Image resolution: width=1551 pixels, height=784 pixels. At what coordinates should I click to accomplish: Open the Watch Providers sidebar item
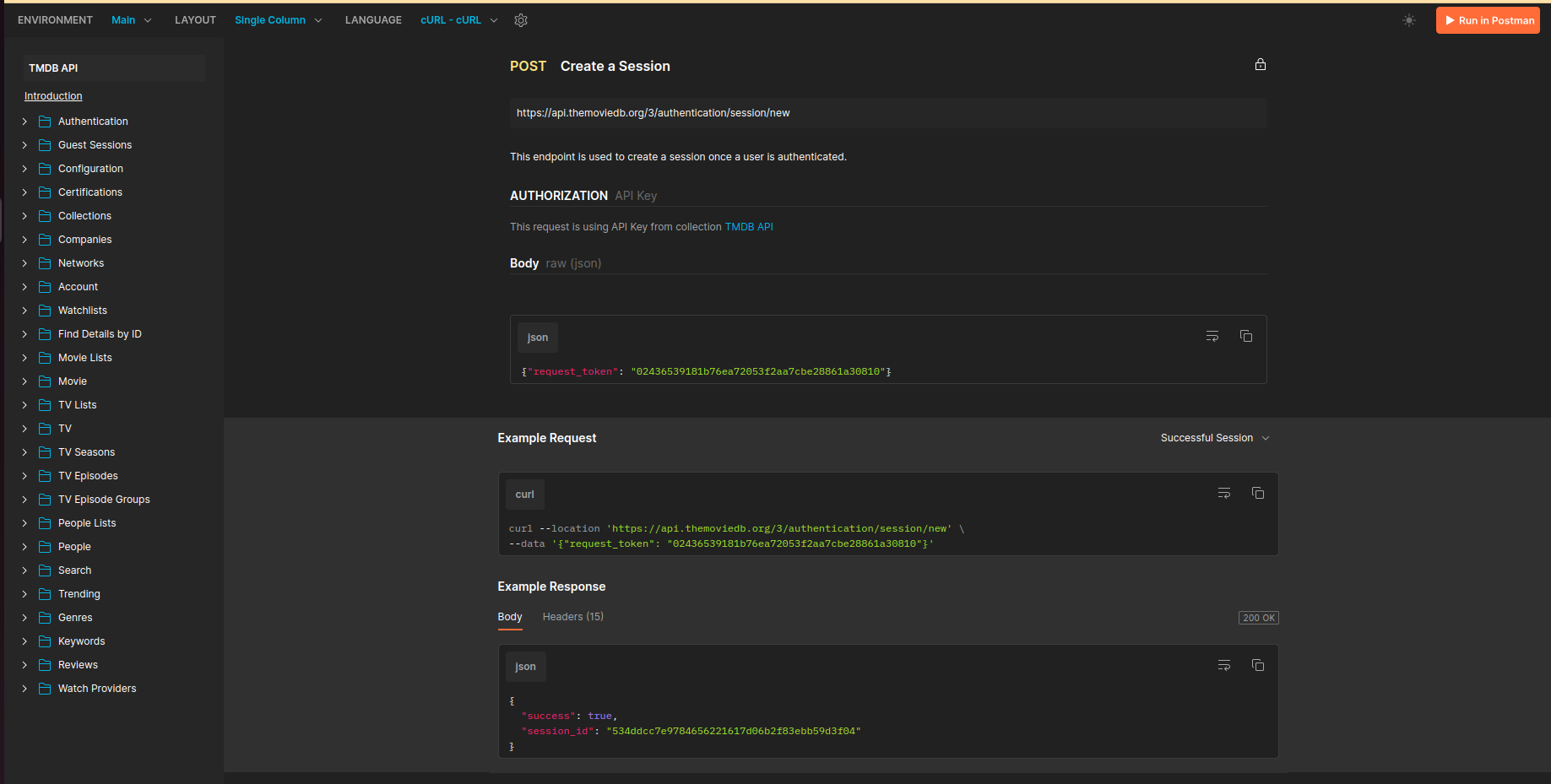click(97, 689)
